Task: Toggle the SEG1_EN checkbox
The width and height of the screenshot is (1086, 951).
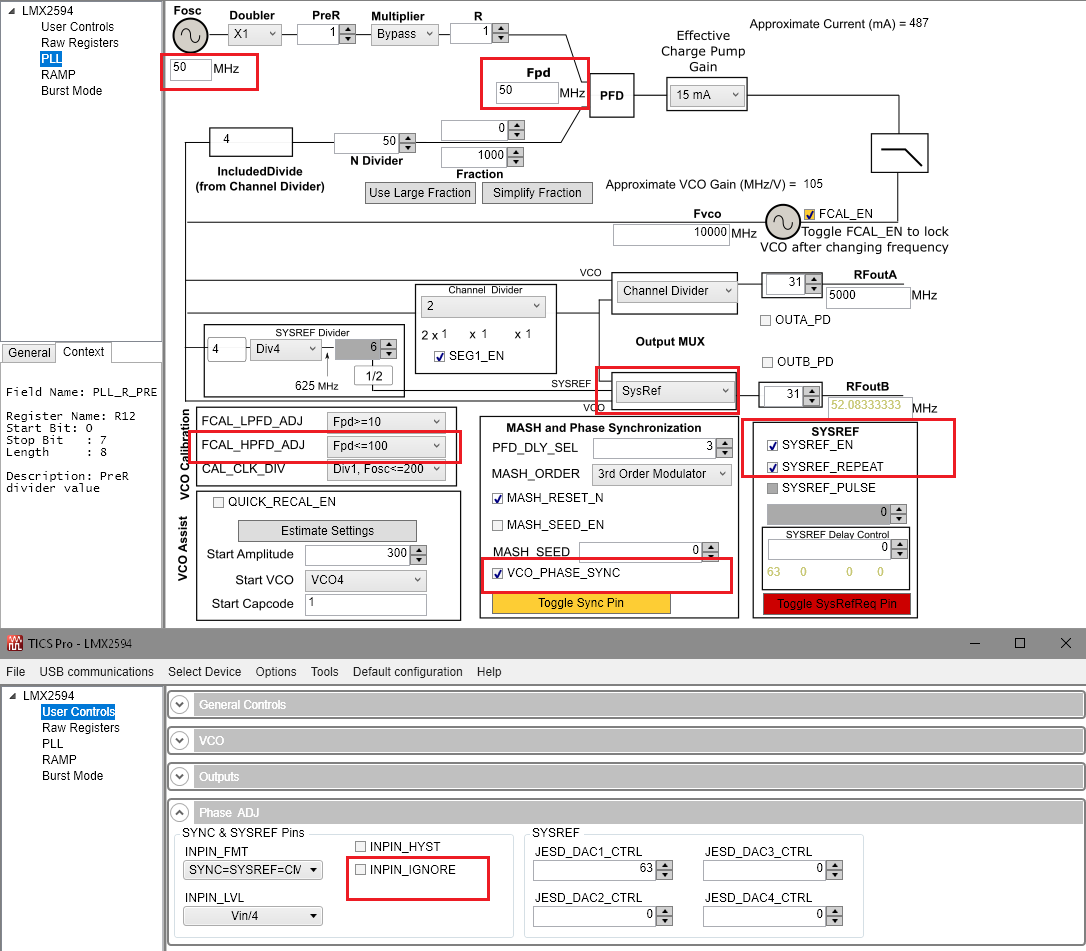Action: click(439, 357)
